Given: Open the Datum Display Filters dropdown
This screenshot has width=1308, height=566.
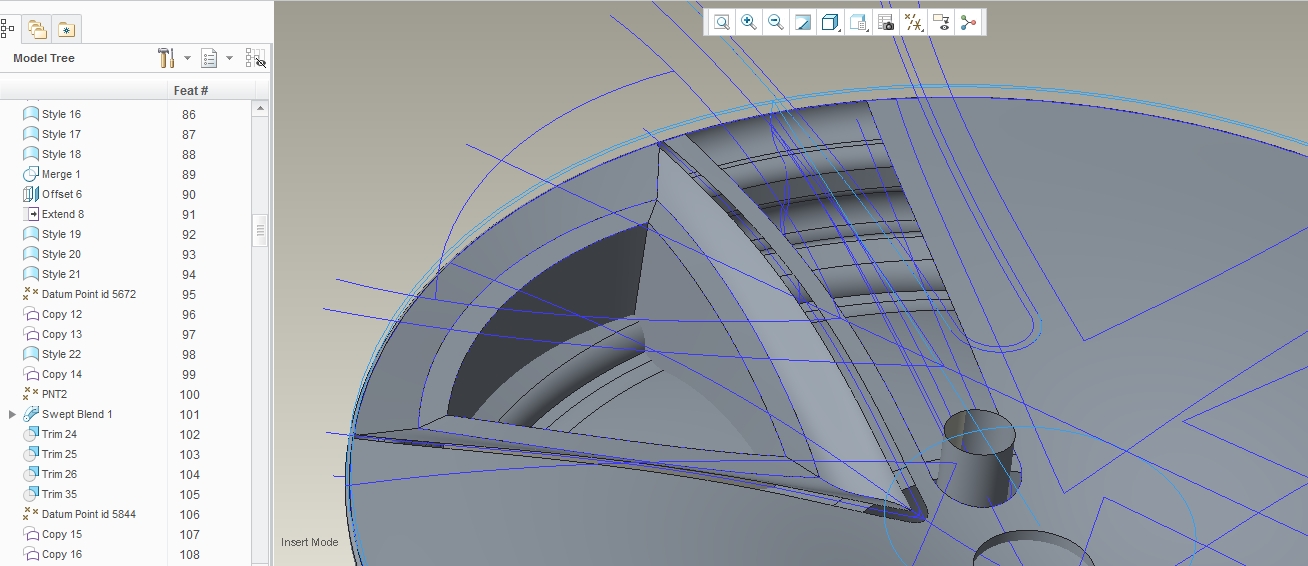Looking at the screenshot, I should 913,22.
